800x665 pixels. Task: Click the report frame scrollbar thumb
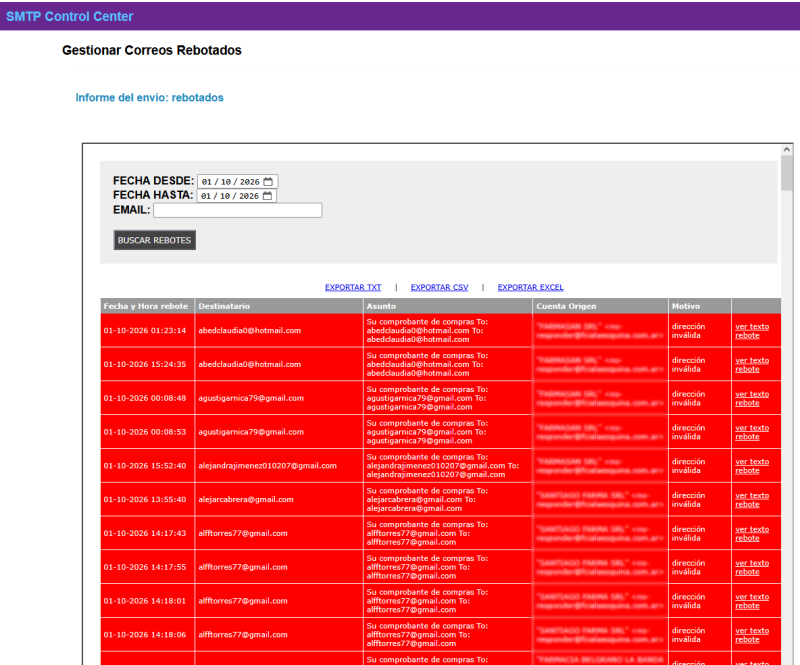point(786,173)
